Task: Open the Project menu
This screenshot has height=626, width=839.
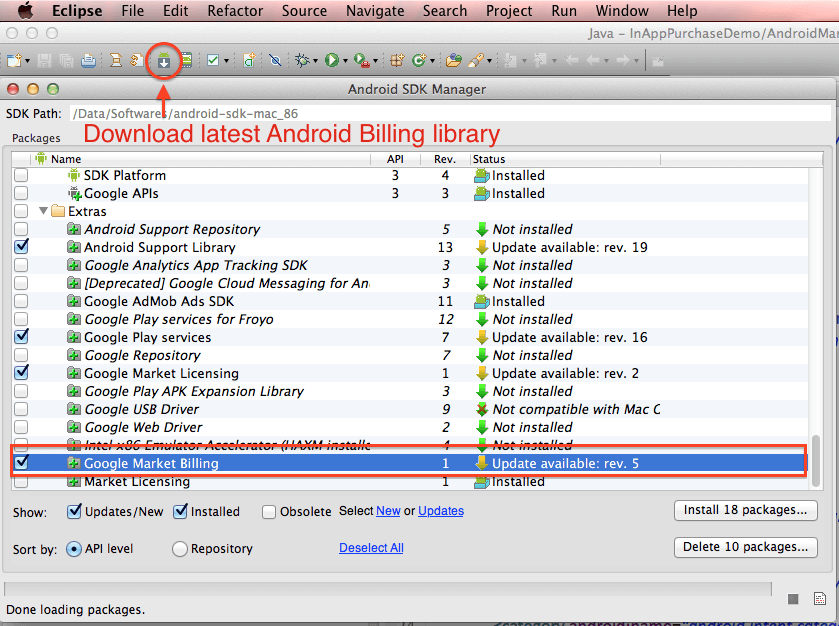Action: click(x=509, y=11)
